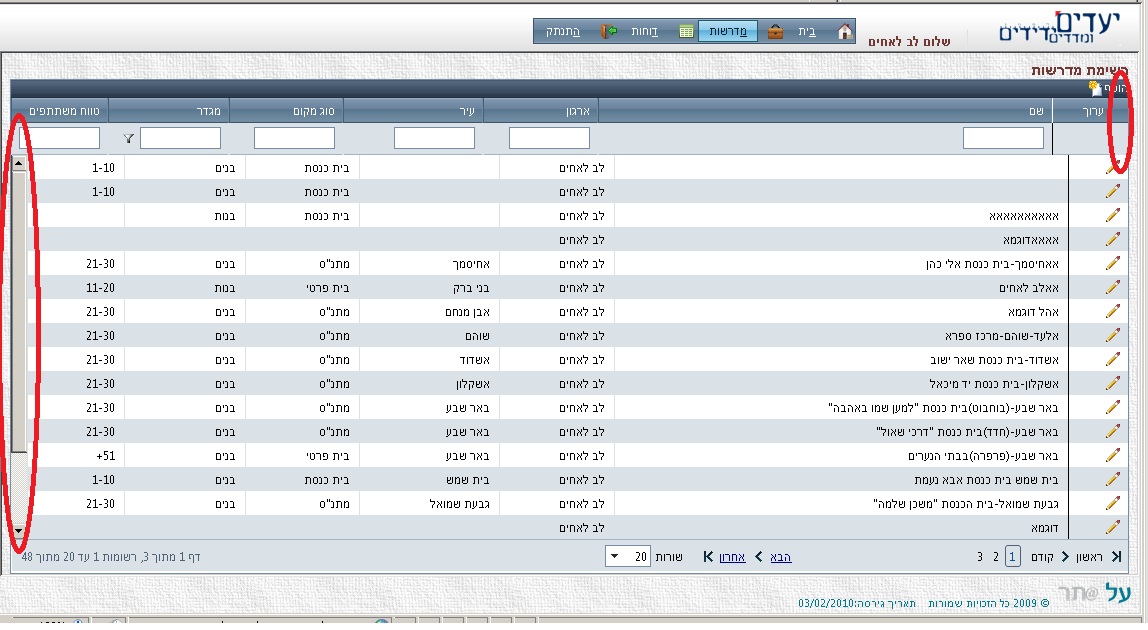This screenshot has width=1148, height=630.
Task: Edit the גבעת שמואל-בית הכנסת row
Action: click(x=1113, y=503)
